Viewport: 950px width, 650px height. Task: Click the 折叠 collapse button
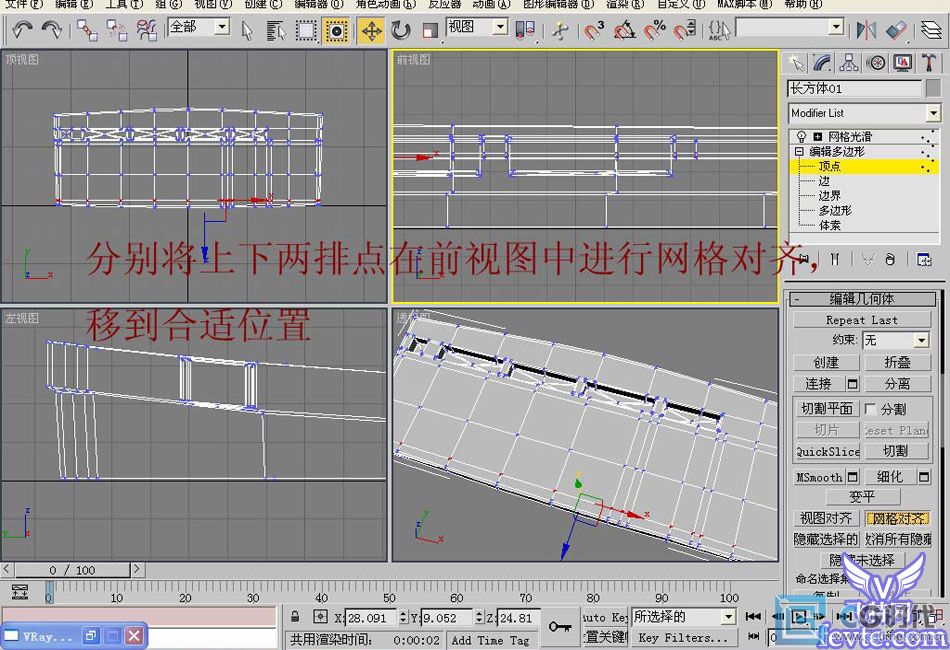pyautogui.click(x=897, y=362)
